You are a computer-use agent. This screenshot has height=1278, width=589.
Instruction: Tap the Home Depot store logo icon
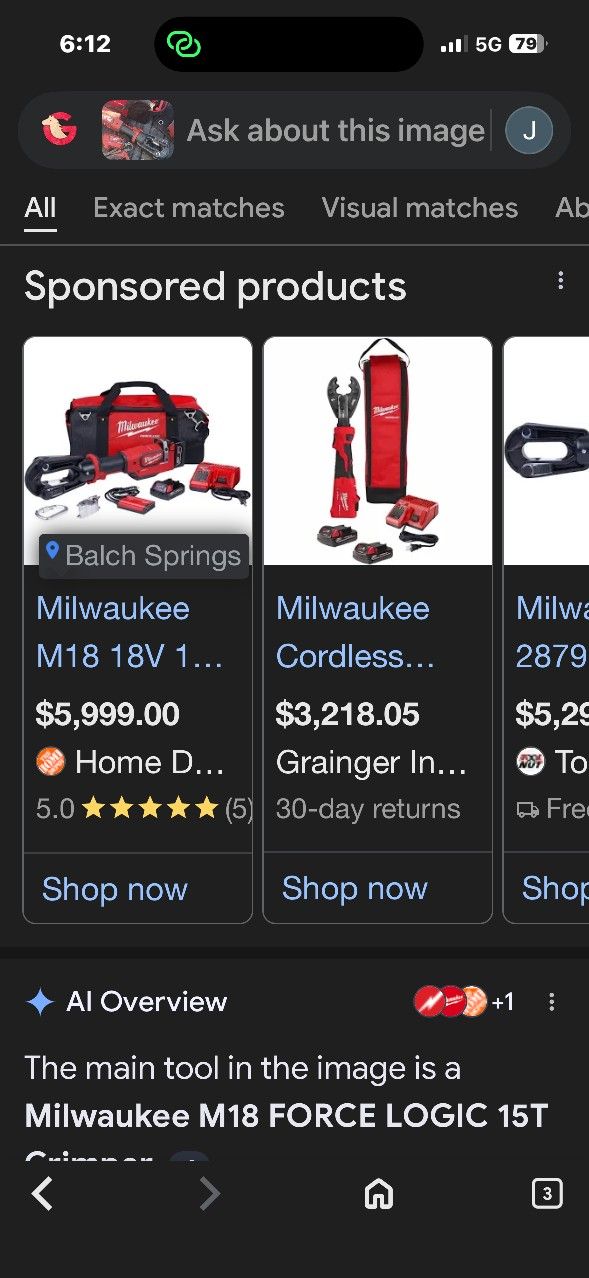coord(50,762)
